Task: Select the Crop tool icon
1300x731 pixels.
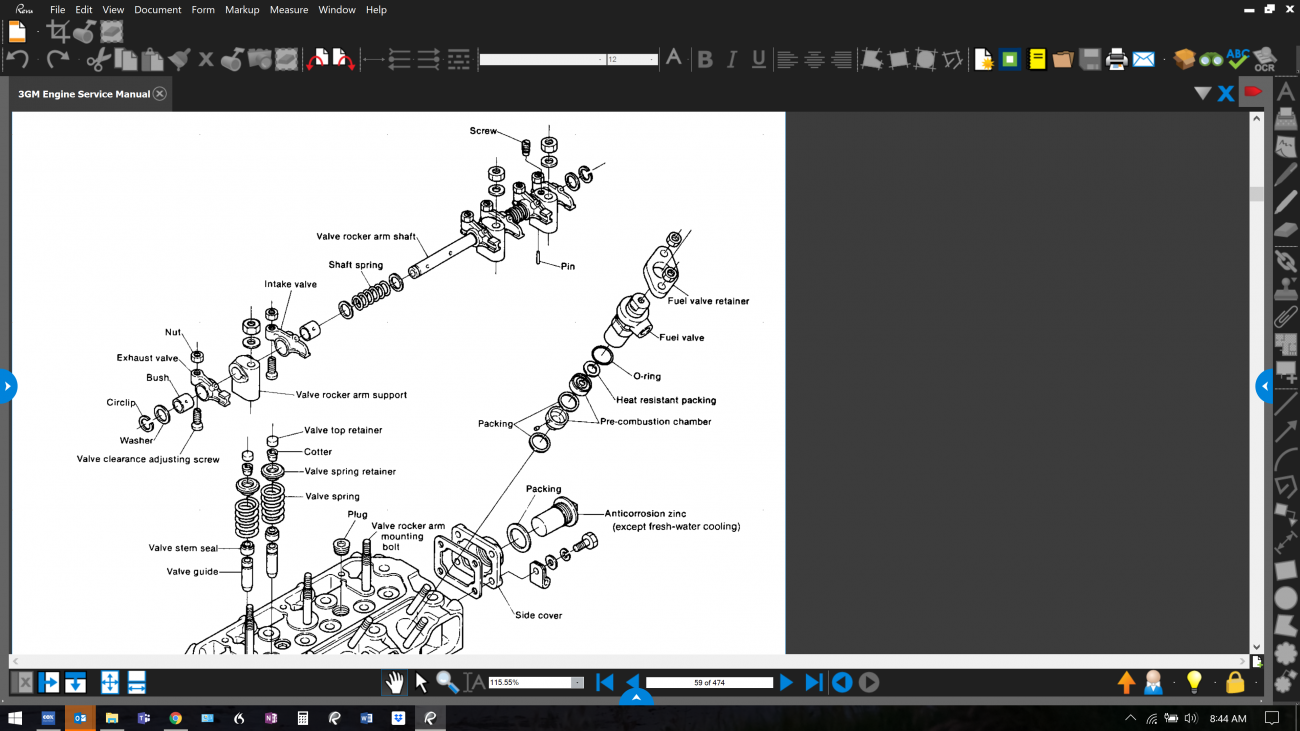Action: tap(58, 31)
